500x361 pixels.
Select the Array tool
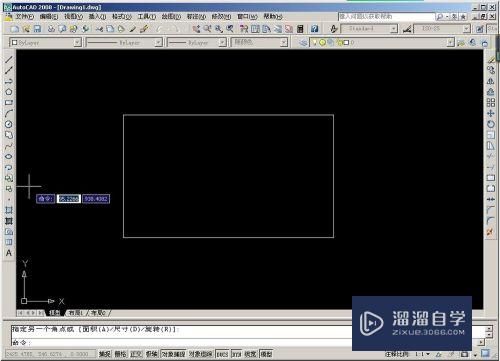pos(491,103)
